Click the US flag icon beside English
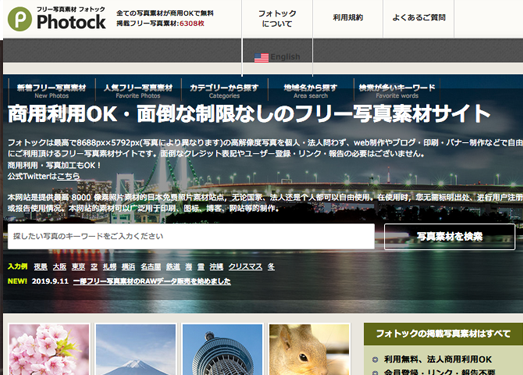 click(x=261, y=58)
